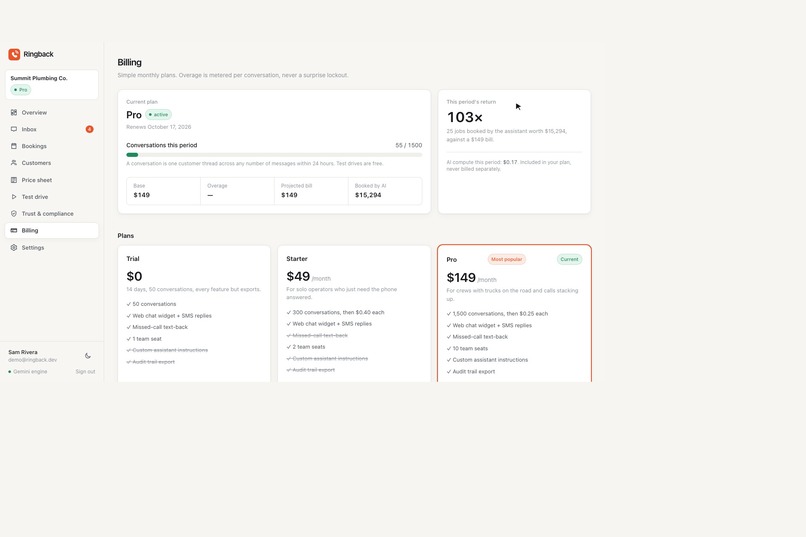Click the $49 Starter price

298,276
